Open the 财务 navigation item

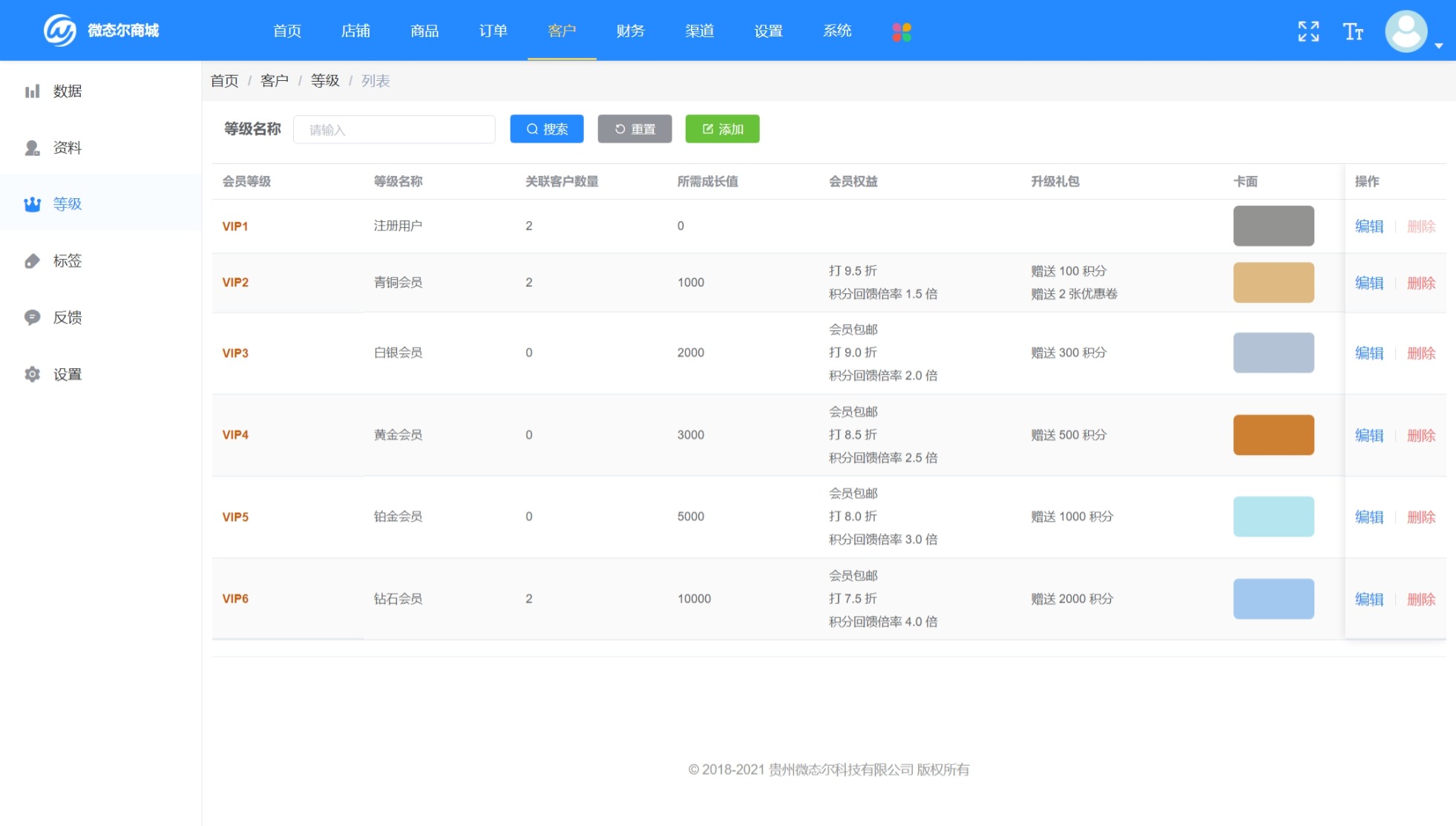pyautogui.click(x=630, y=31)
